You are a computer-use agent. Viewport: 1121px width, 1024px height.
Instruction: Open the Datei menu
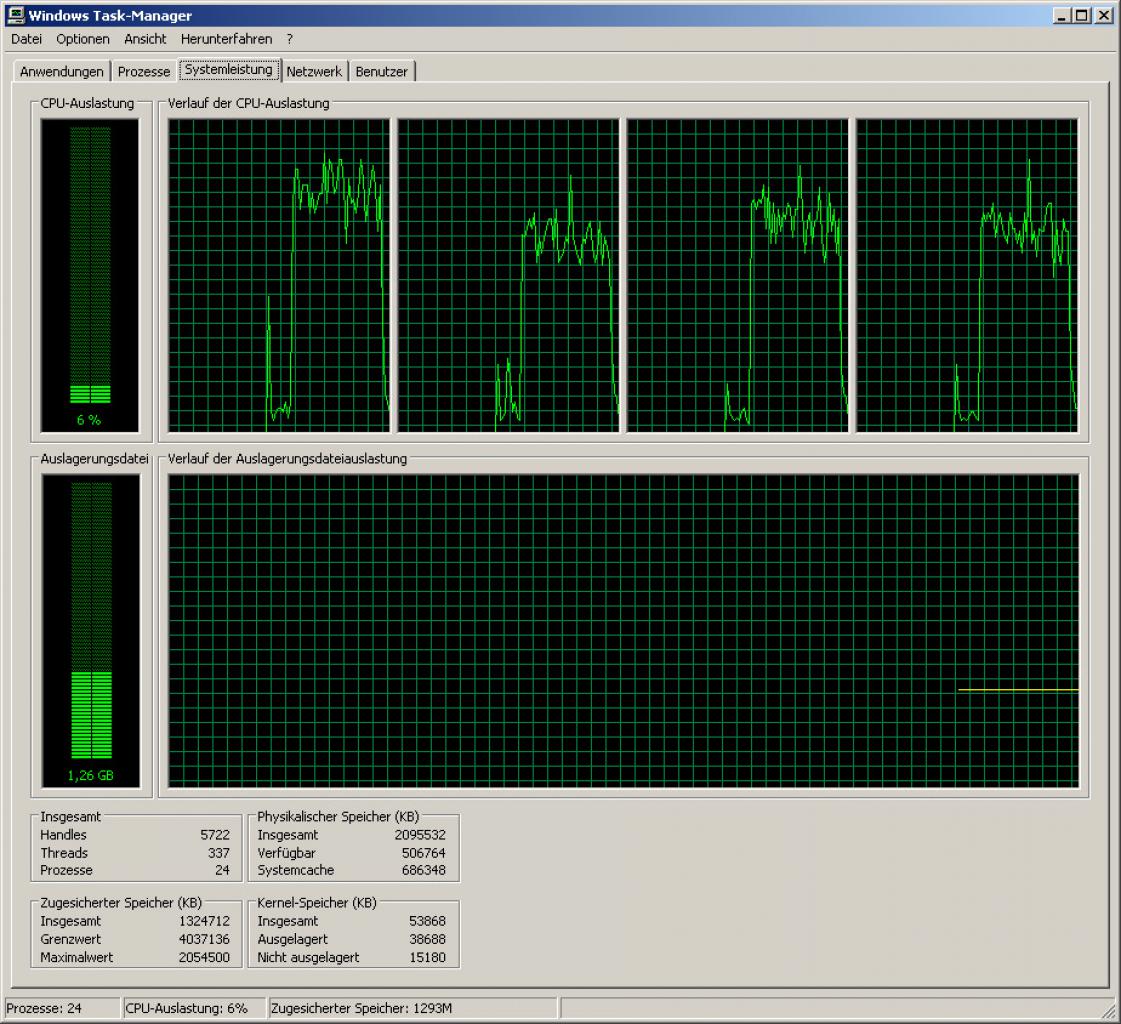click(26, 39)
